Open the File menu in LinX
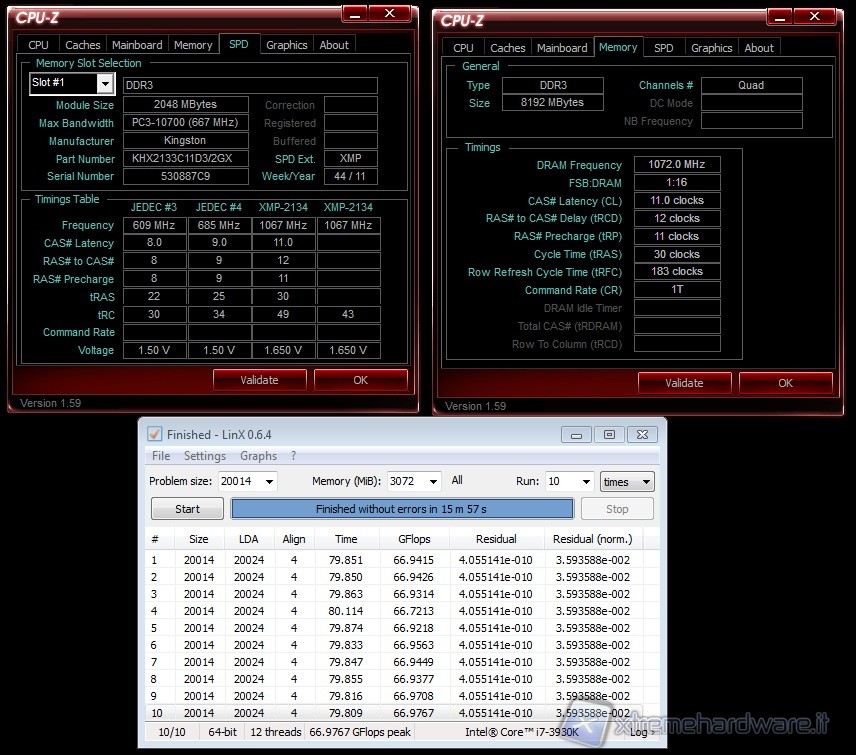The width and height of the screenshot is (856, 755). click(x=160, y=456)
